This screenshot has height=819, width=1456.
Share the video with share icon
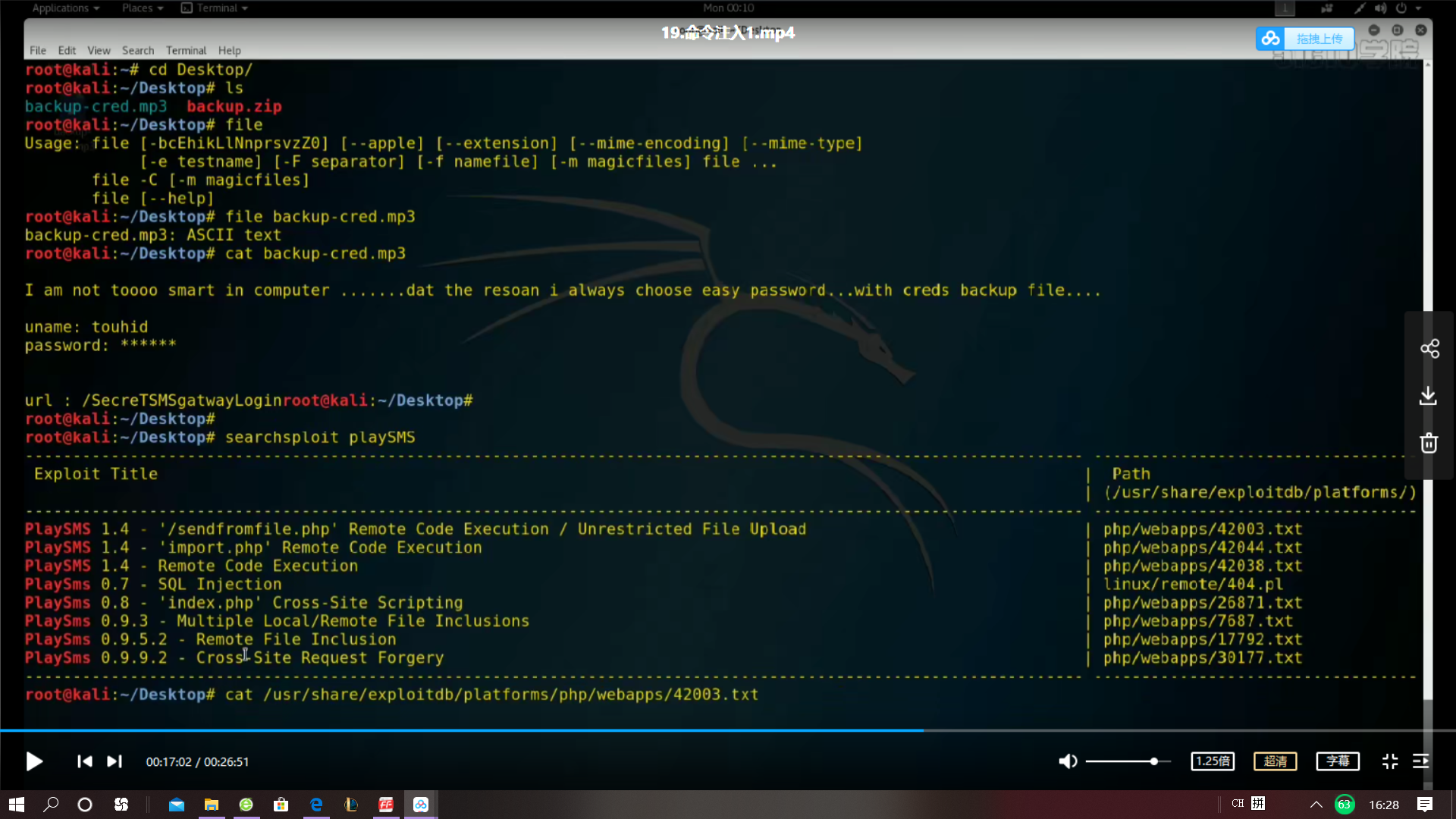coord(1429,349)
